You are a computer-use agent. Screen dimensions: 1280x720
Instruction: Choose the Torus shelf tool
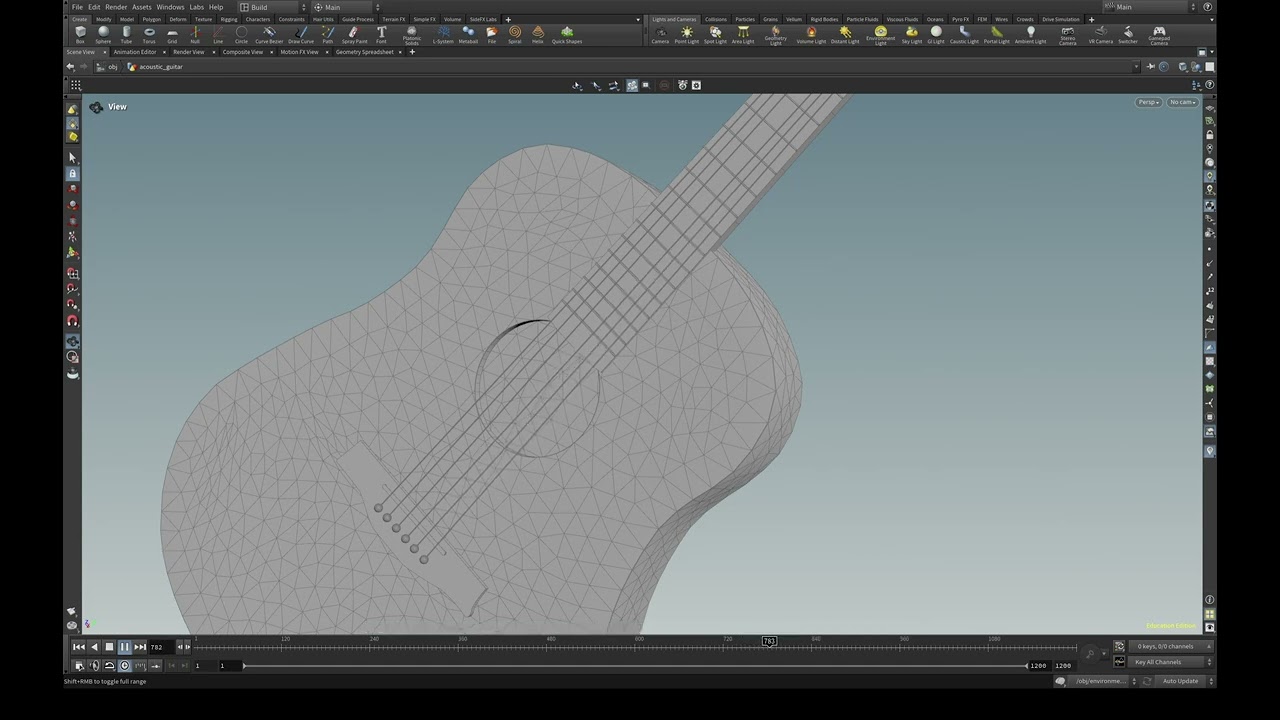coord(149,35)
